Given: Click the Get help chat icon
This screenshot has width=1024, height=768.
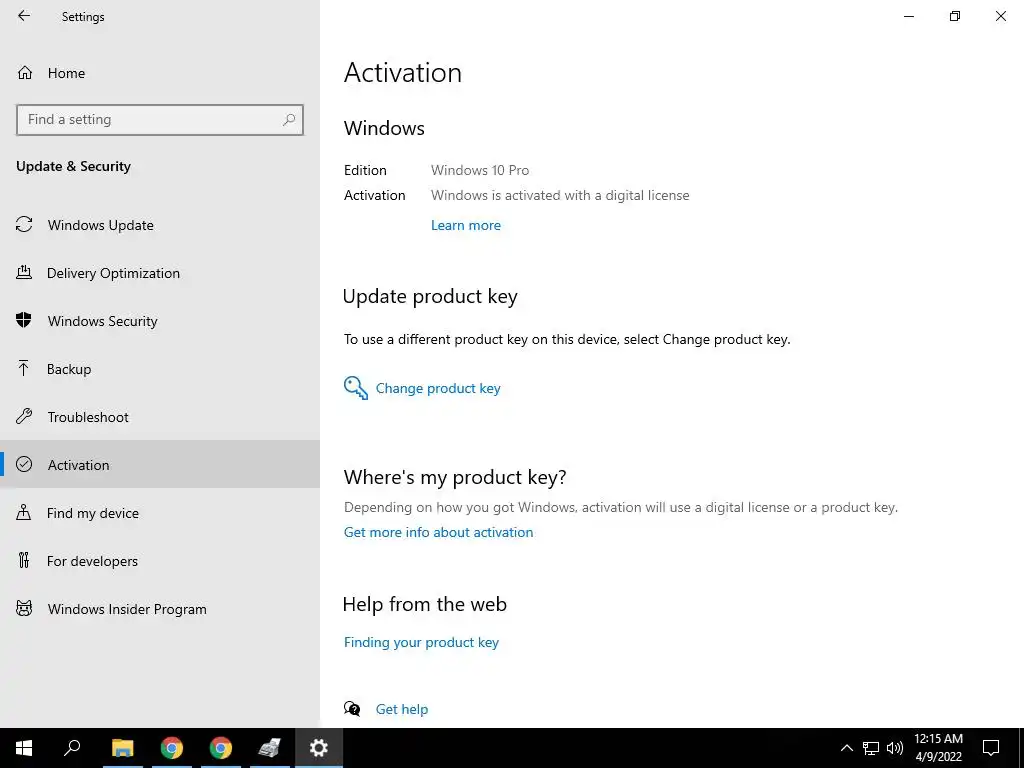Looking at the screenshot, I should [352, 709].
